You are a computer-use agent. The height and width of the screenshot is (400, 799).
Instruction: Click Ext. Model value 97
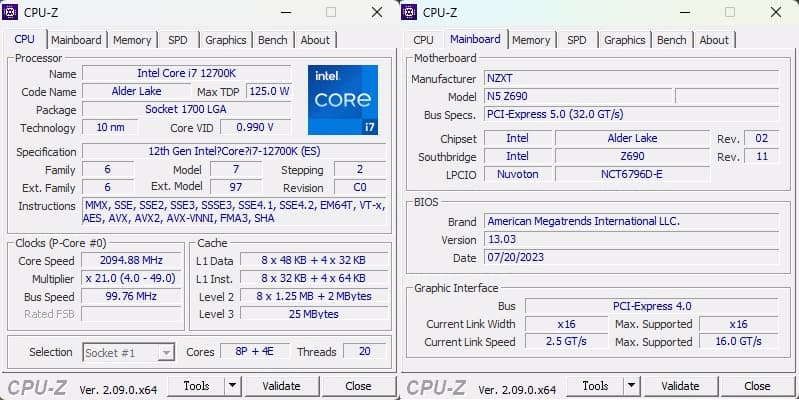pyautogui.click(x=236, y=187)
